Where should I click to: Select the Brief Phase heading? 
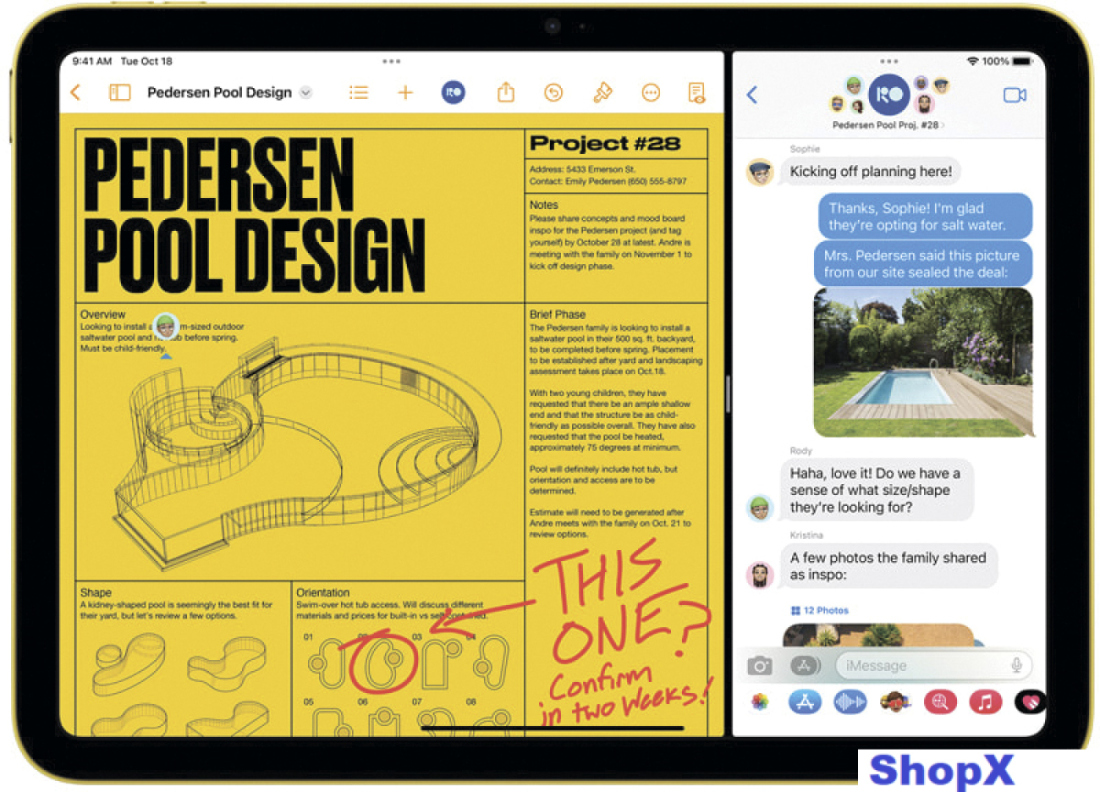(557, 314)
